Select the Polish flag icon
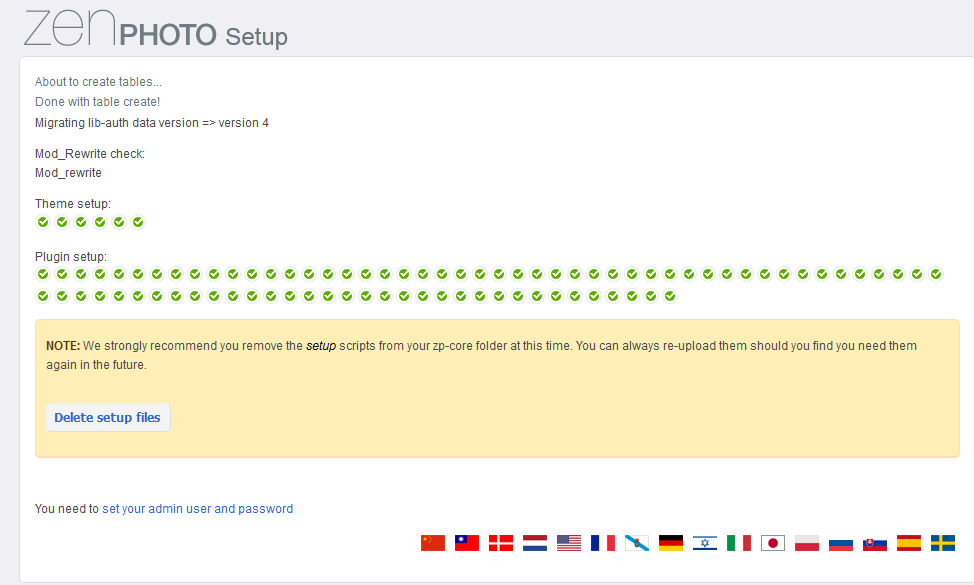974x585 pixels. click(807, 543)
